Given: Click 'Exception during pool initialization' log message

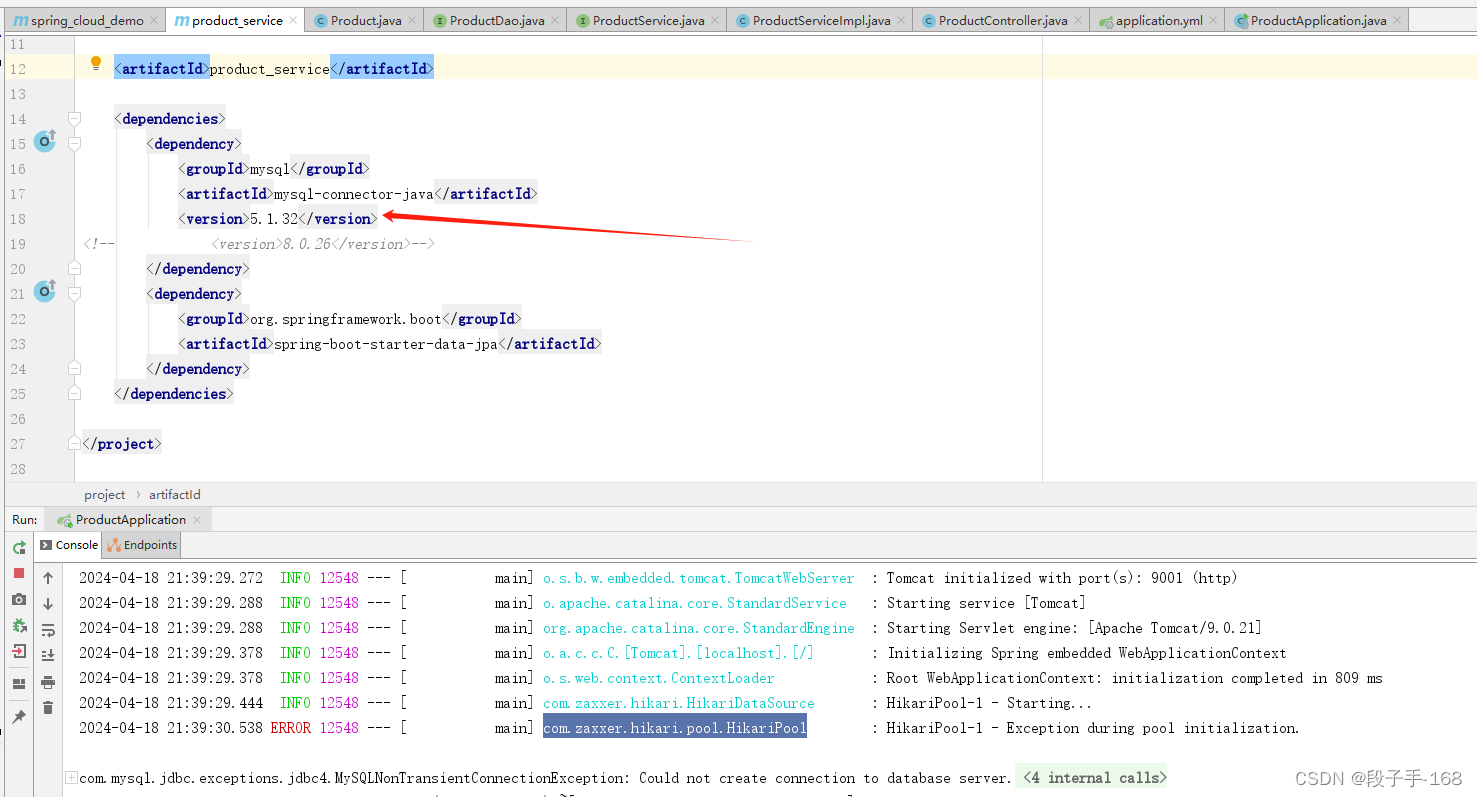Looking at the screenshot, I should point(1092,728).
